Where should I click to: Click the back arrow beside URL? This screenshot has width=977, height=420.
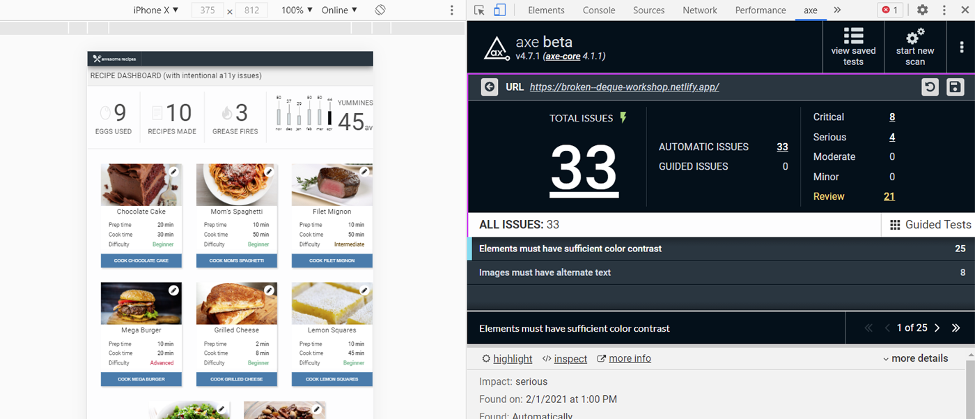click(489, 87)
